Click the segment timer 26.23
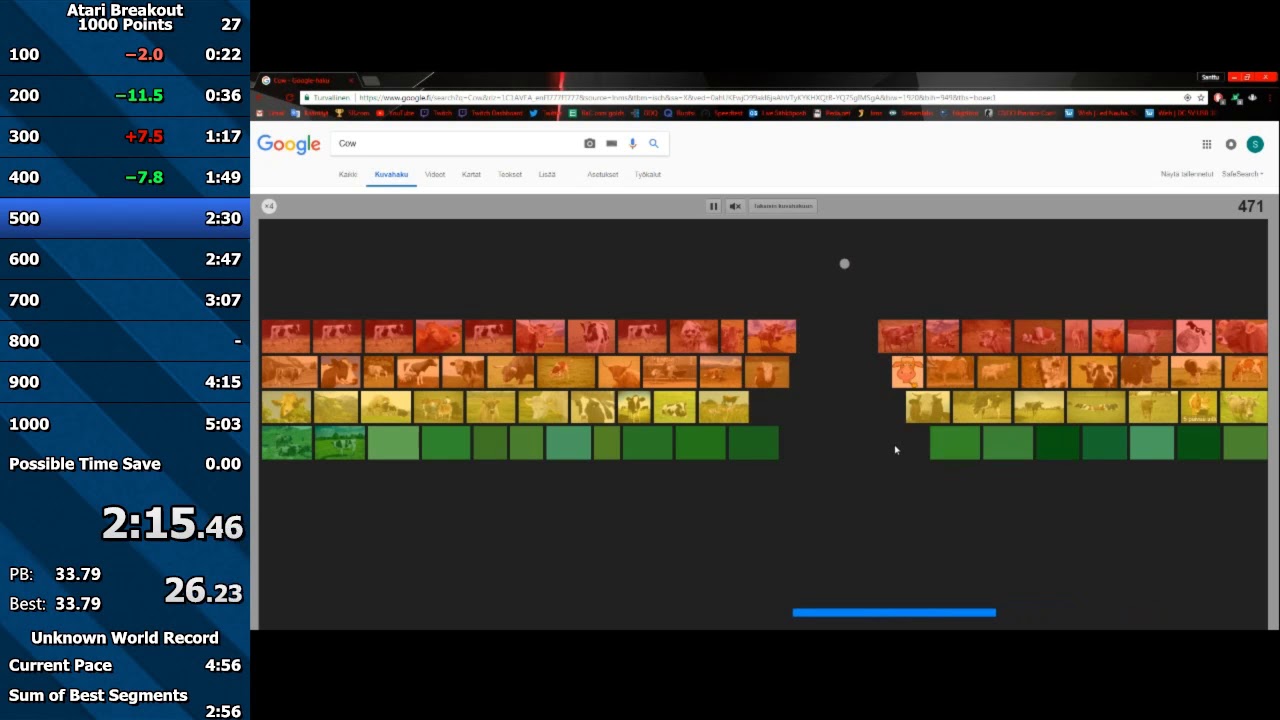Screen dimensions: 1280x720 [x=203, y=591]
